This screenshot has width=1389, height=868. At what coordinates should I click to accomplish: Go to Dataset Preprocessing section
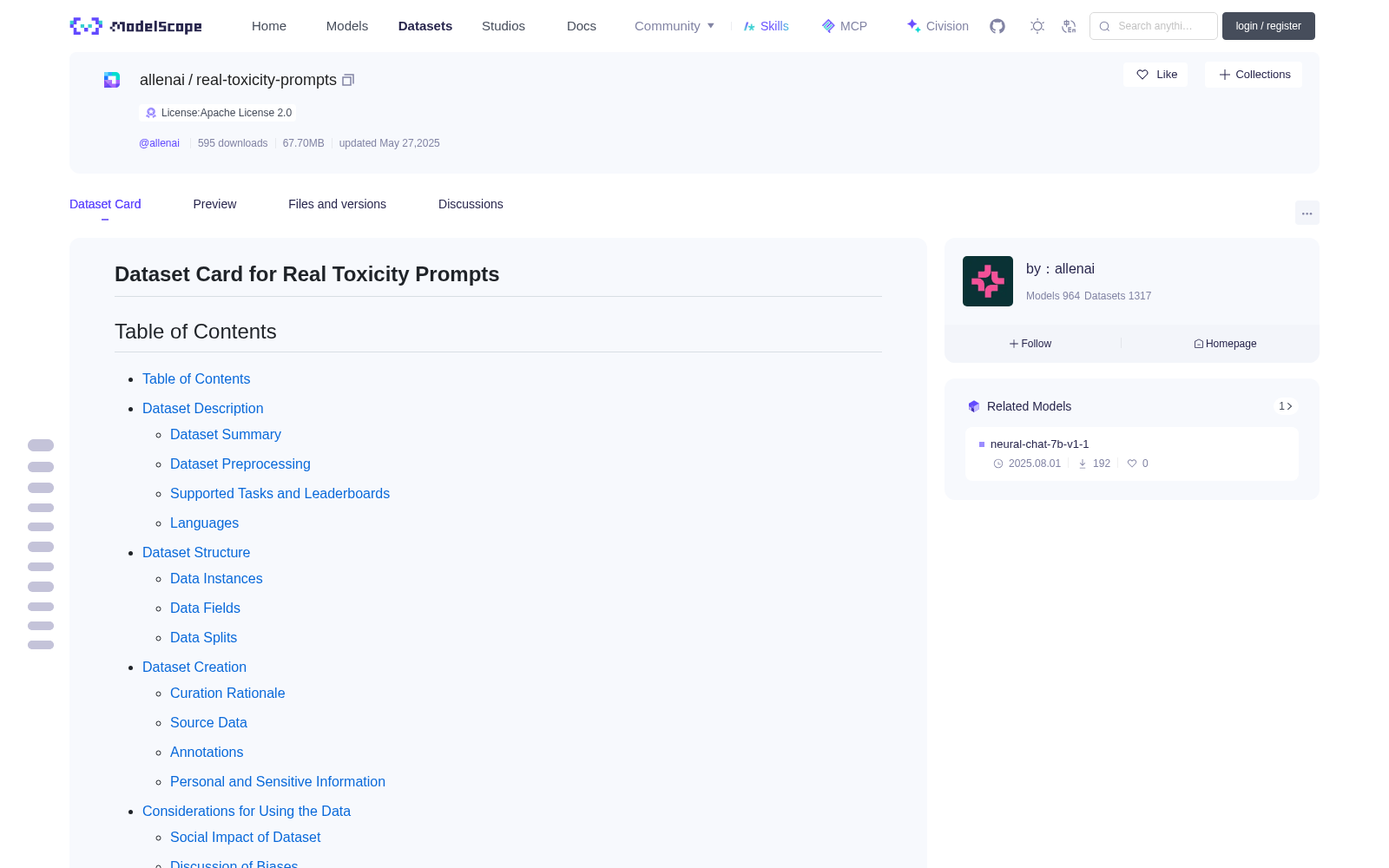pos(240,464)
